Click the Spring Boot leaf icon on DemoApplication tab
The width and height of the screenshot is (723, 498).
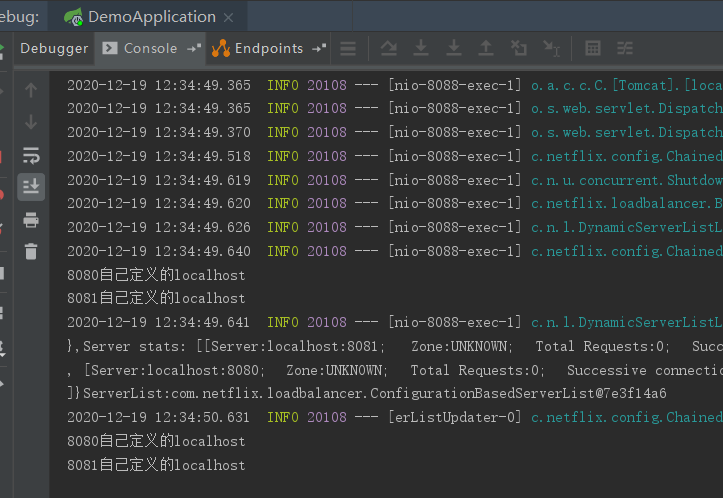click(x=73, y=17)
